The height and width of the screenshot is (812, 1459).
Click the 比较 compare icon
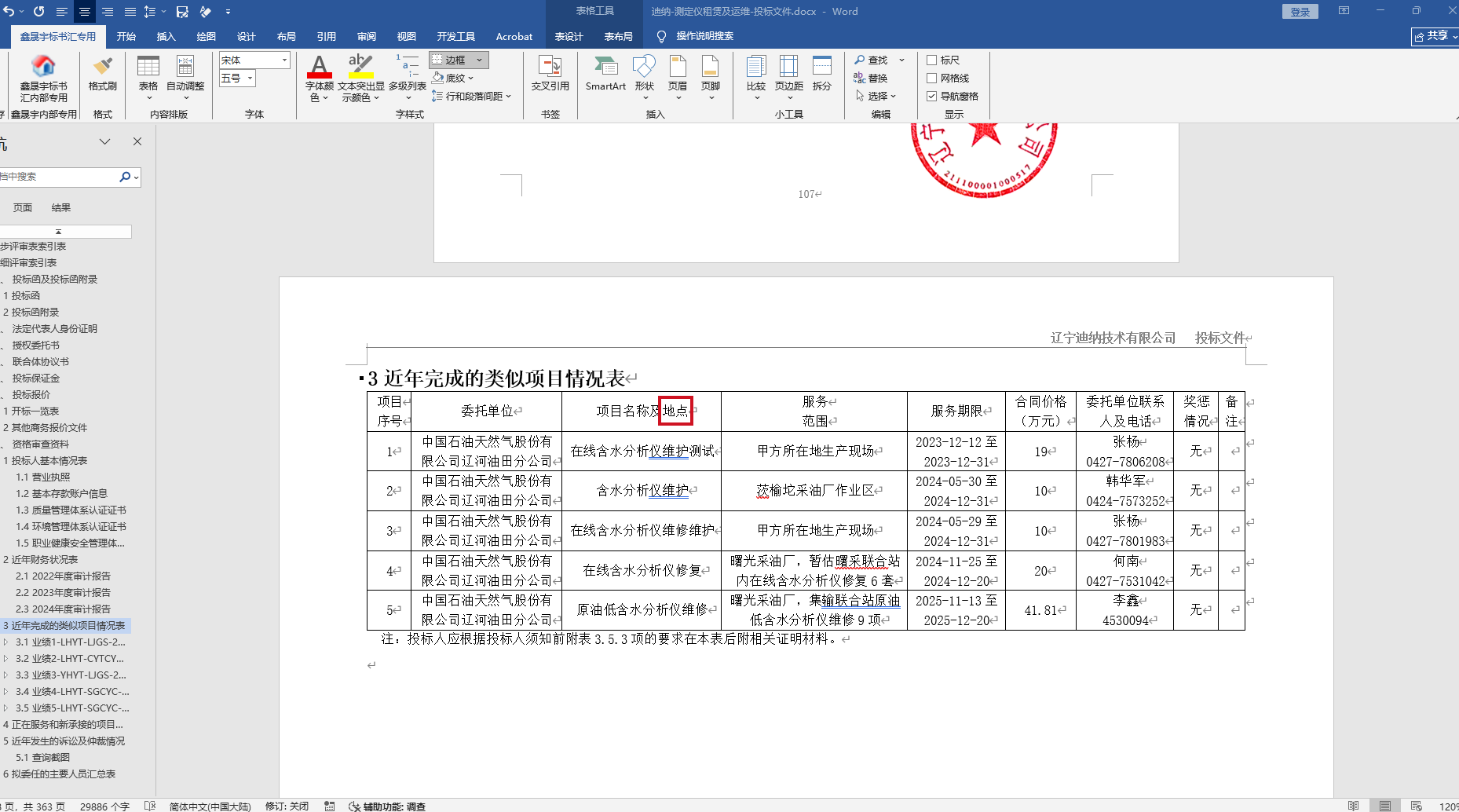click(x=755, y=78)
